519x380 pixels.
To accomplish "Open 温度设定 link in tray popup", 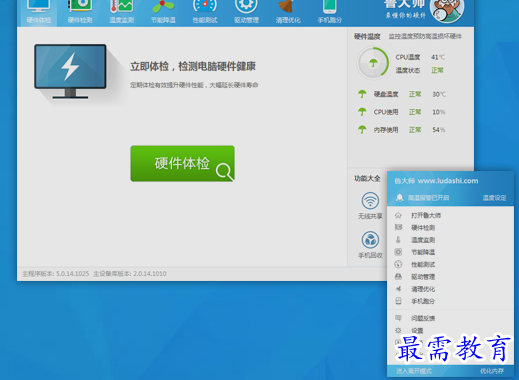I will (494, 198).
